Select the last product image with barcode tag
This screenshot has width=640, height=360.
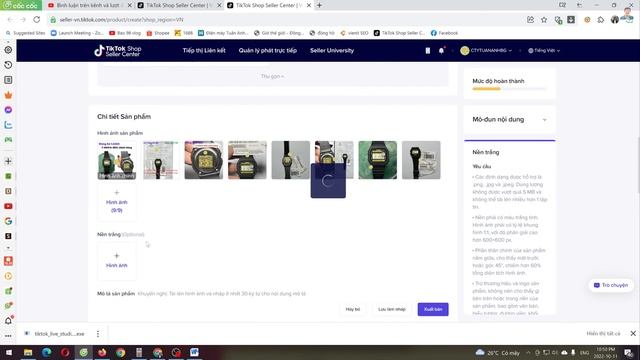[421, 160]
